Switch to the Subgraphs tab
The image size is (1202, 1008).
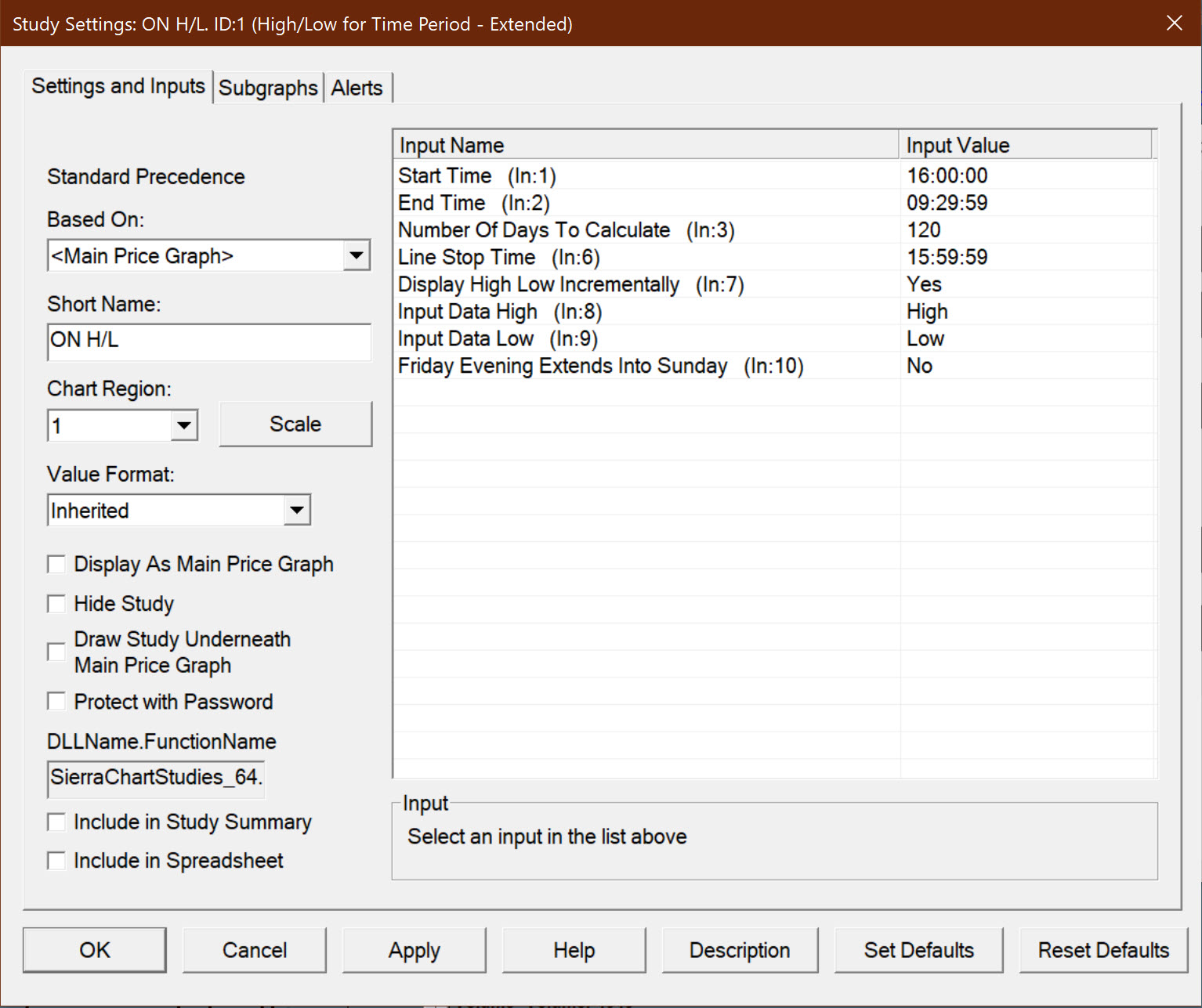tap(268, 88)
